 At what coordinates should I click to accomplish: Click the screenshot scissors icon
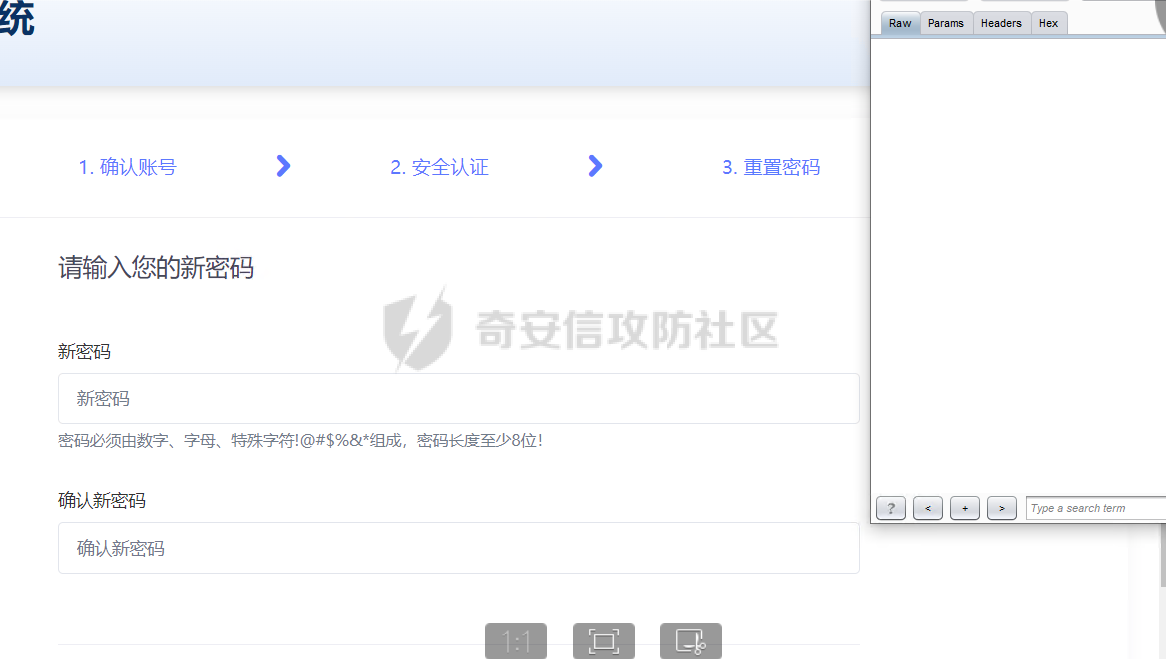coord(690,641)
